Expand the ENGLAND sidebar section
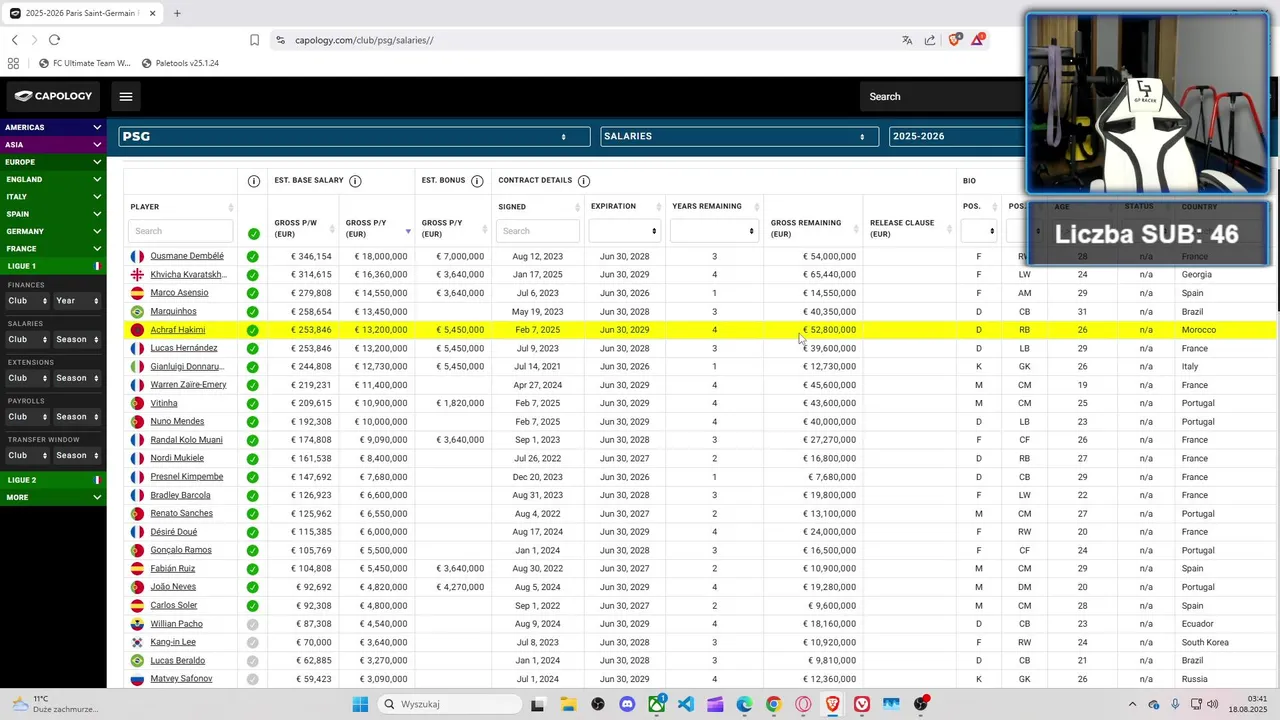The height and width of the screenshot is (720, 1280). (53, 179)
